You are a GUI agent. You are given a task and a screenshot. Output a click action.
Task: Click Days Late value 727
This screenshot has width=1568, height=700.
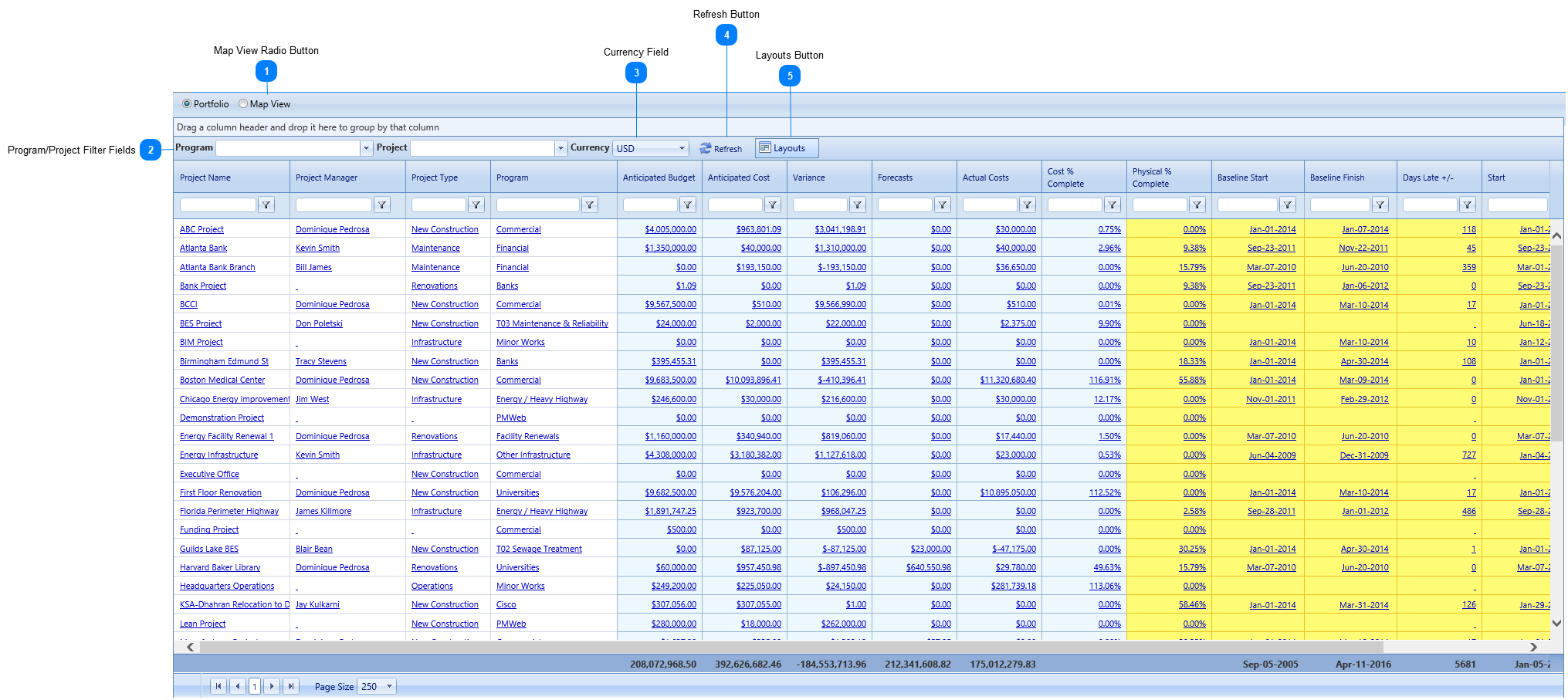point(1469,455)
